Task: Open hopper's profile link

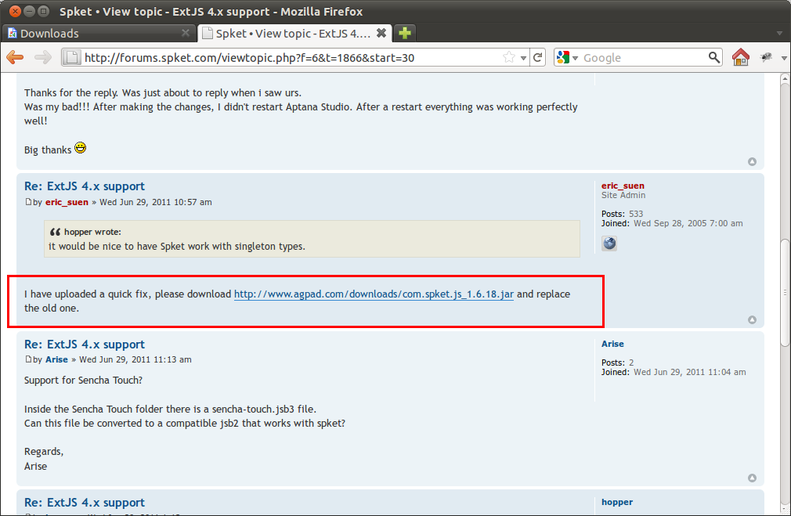Action: pos(617,502)
